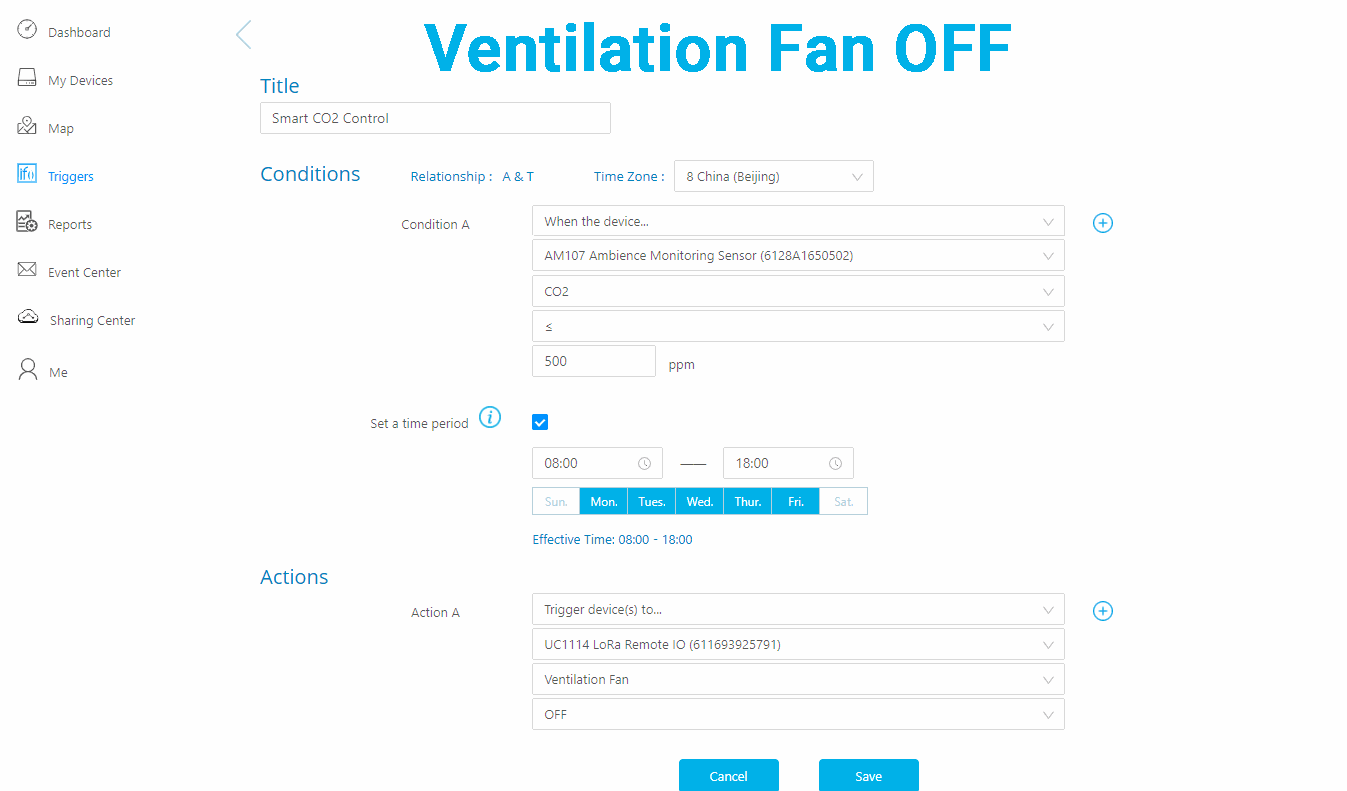Open the end time clock picker icon
This screenshot has height=791, width=1347.
[835, 464]
